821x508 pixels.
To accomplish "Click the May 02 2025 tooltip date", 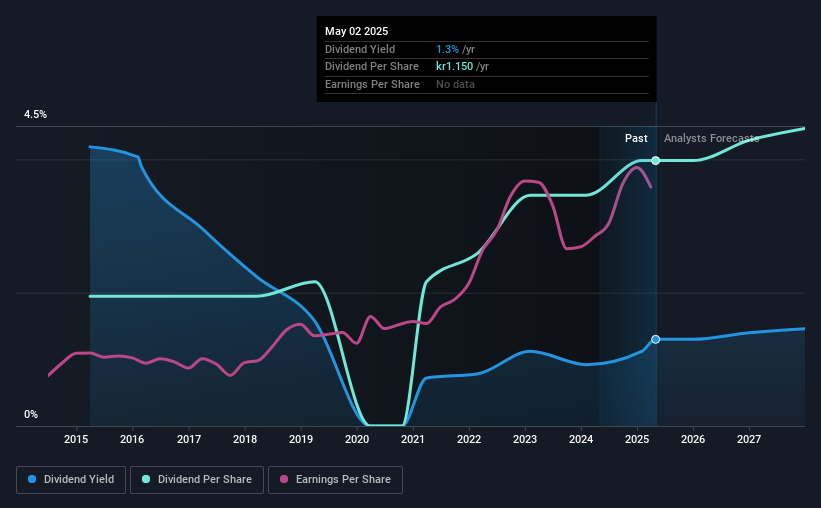I will (357, 31).
